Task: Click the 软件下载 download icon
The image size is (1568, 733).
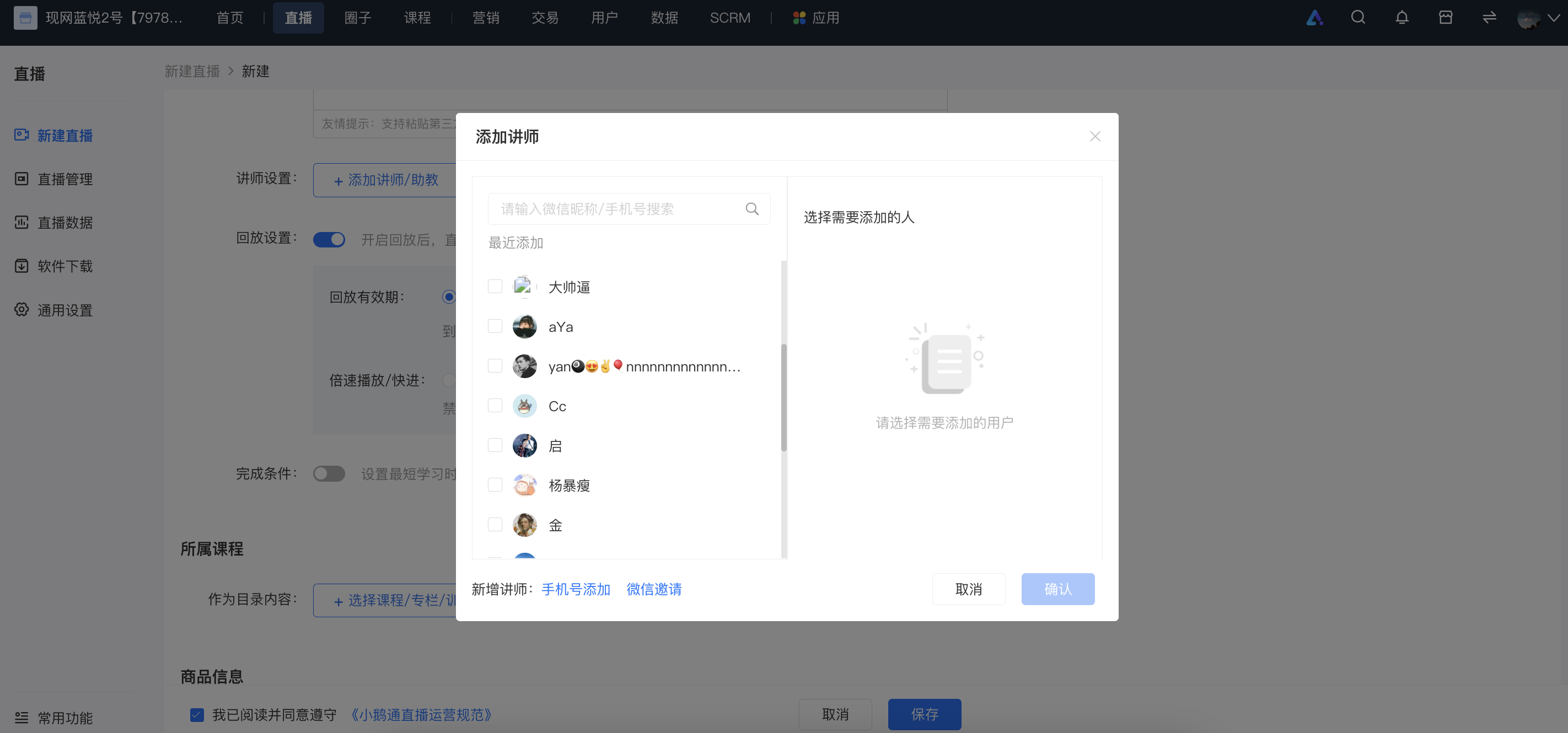Action: pos(22,266)
